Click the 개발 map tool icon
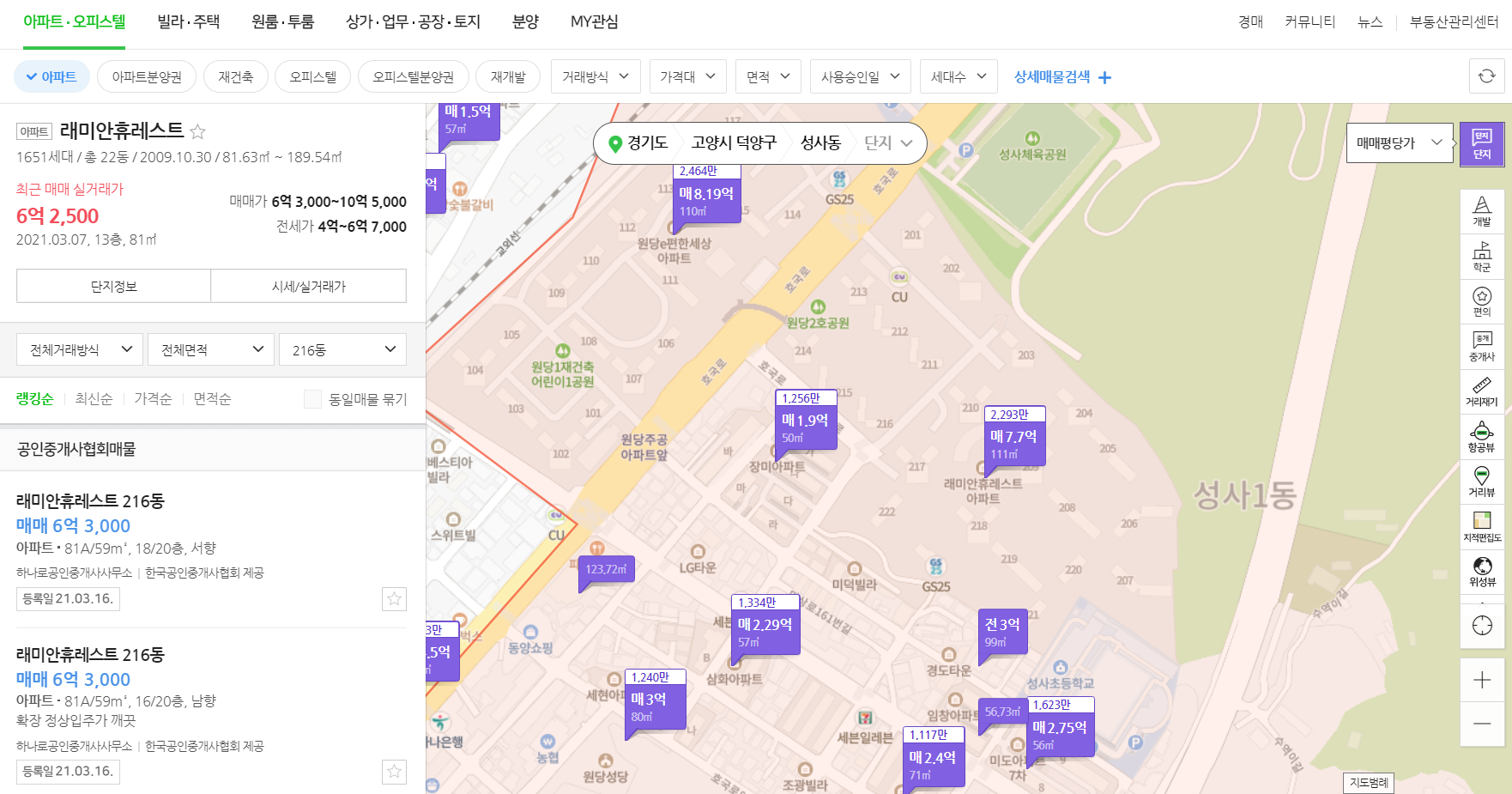Viewport: 1512px width, 794px height. [1482, 211]
